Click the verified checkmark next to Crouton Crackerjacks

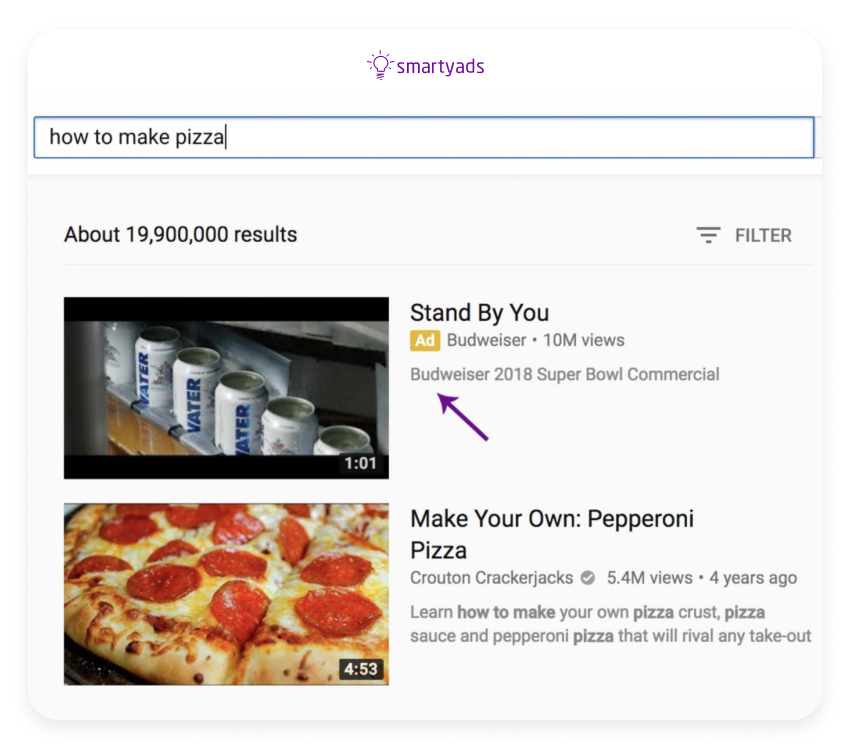point(588,577)
